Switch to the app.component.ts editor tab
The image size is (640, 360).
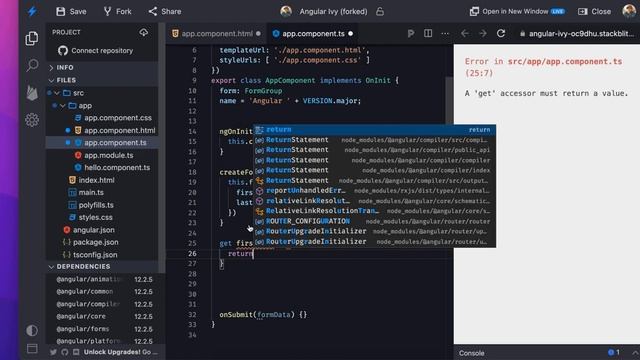313,33
